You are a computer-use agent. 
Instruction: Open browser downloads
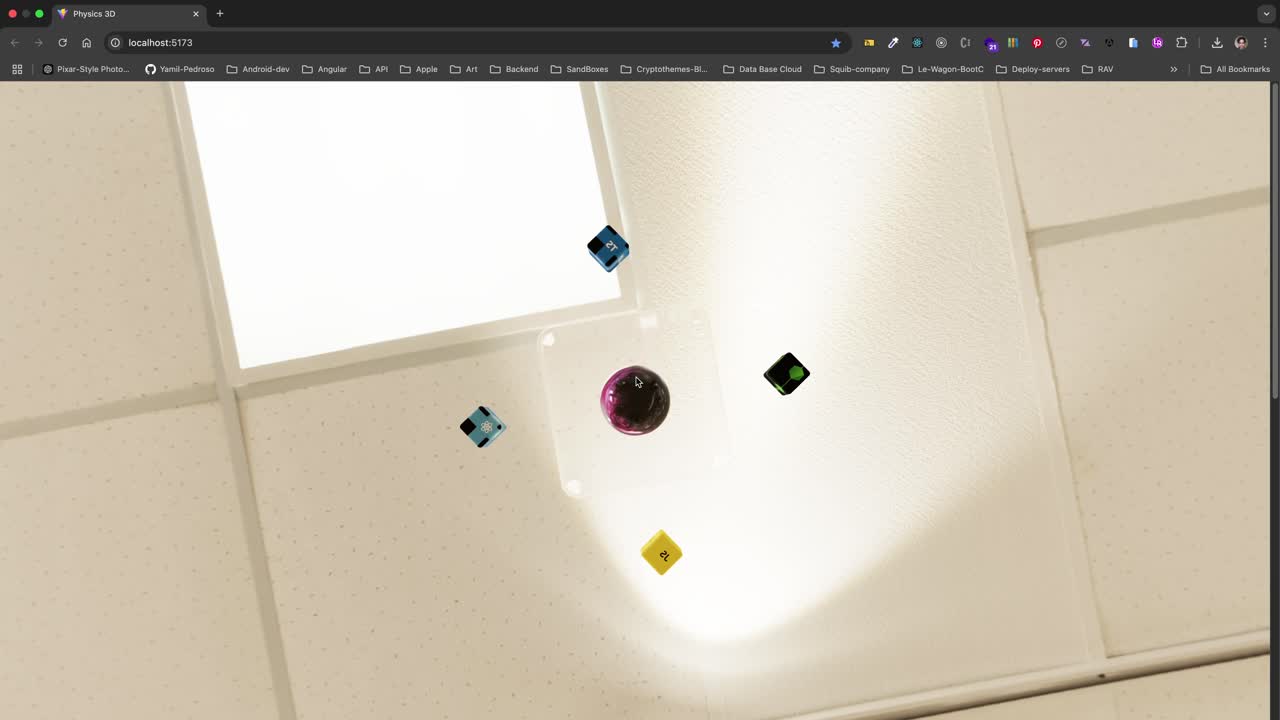click(1217, 43)
